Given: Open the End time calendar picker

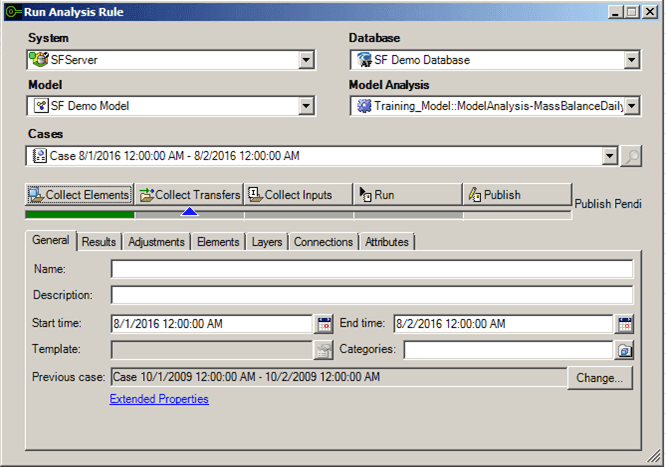Looking at the screenshot, I should coord(625,324).
